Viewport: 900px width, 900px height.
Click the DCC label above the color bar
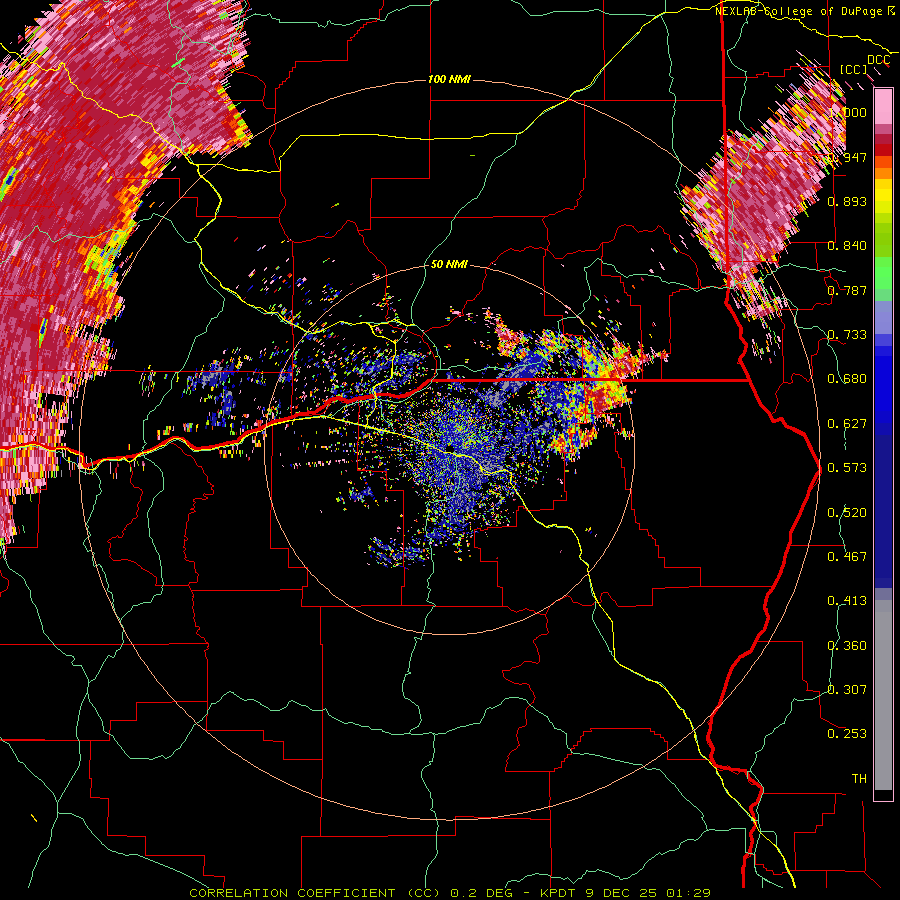pyautogui.click(x=878, y=60)
